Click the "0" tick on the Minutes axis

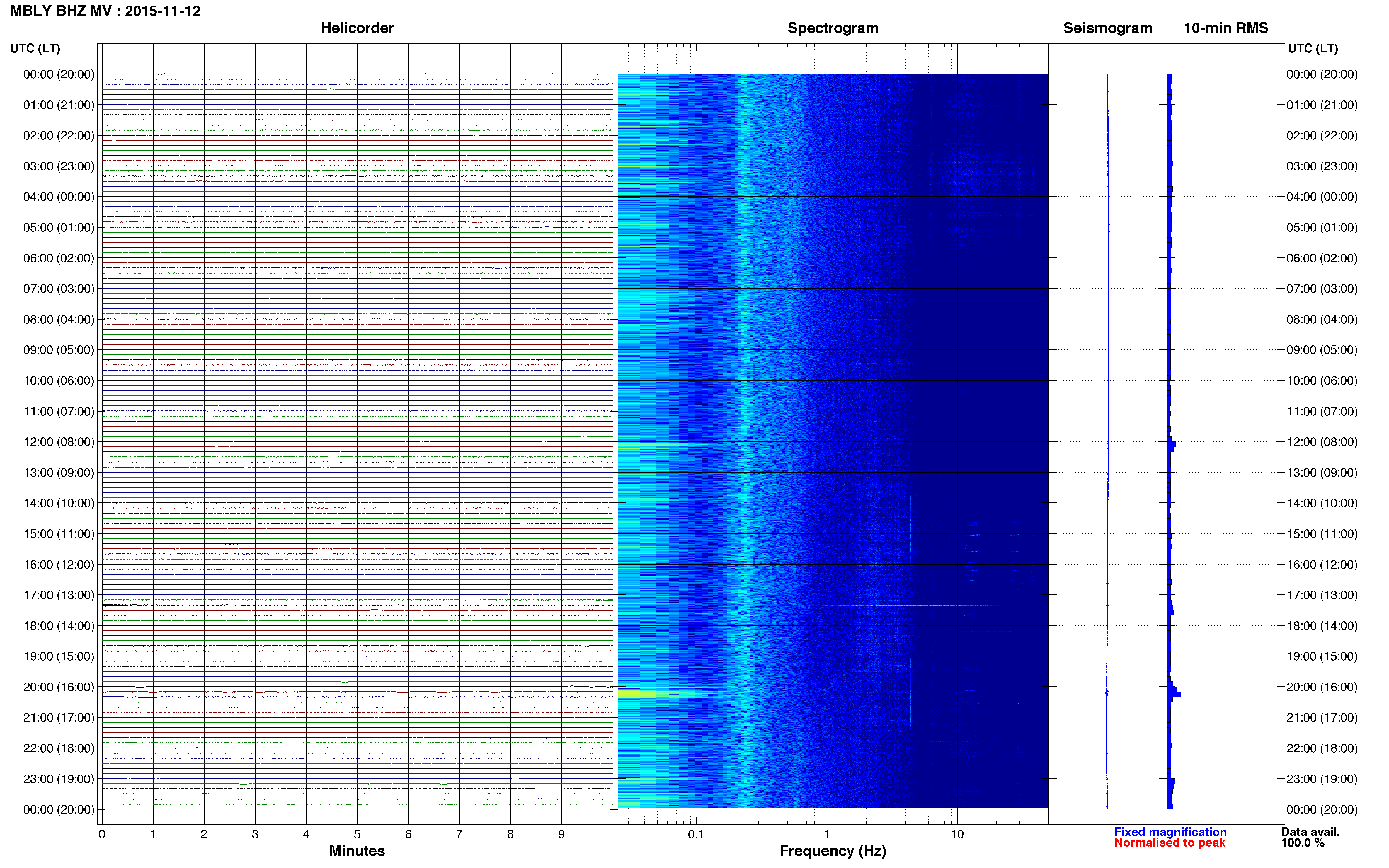tap(102, 834)
